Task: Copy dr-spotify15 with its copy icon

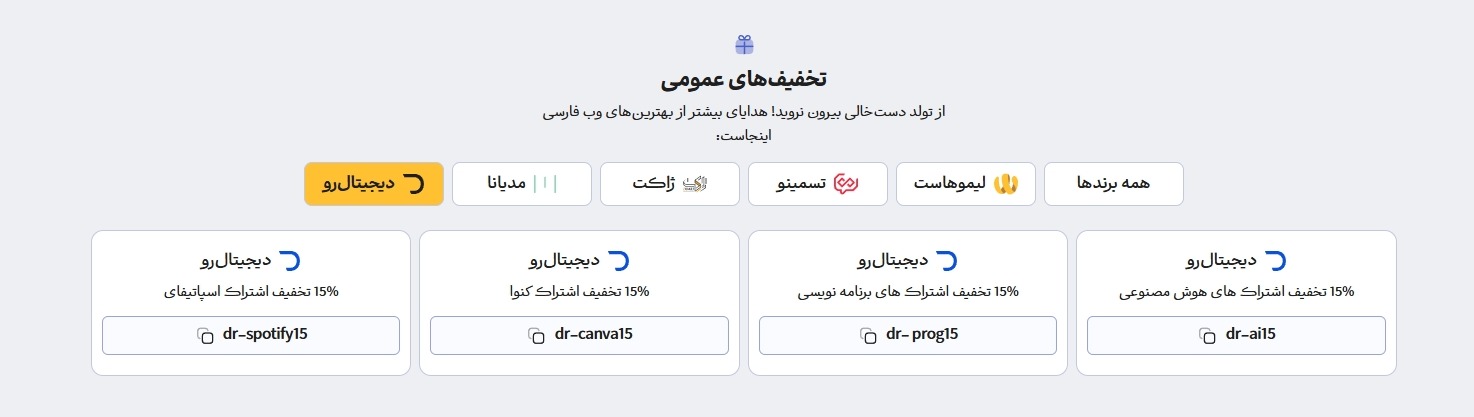Action: click(x=204, y=335)
